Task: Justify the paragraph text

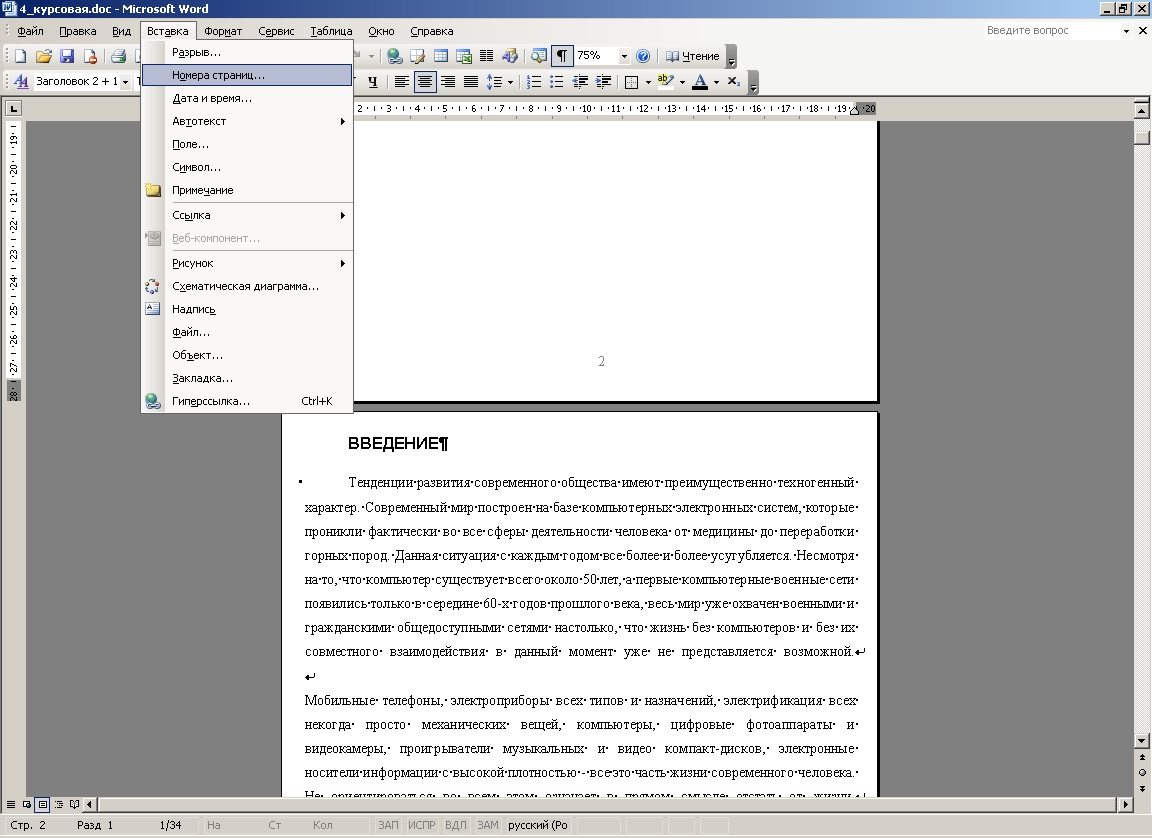Action: coord(471,82)
